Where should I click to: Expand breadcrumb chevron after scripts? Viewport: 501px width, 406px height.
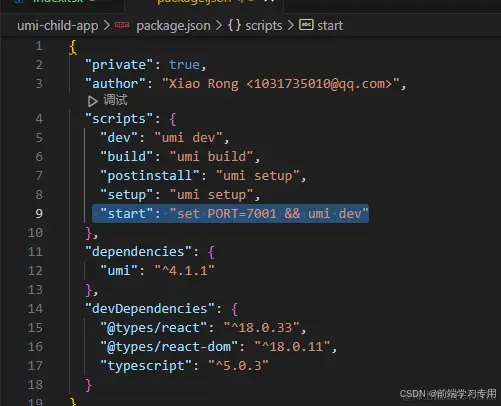(290, 26)
